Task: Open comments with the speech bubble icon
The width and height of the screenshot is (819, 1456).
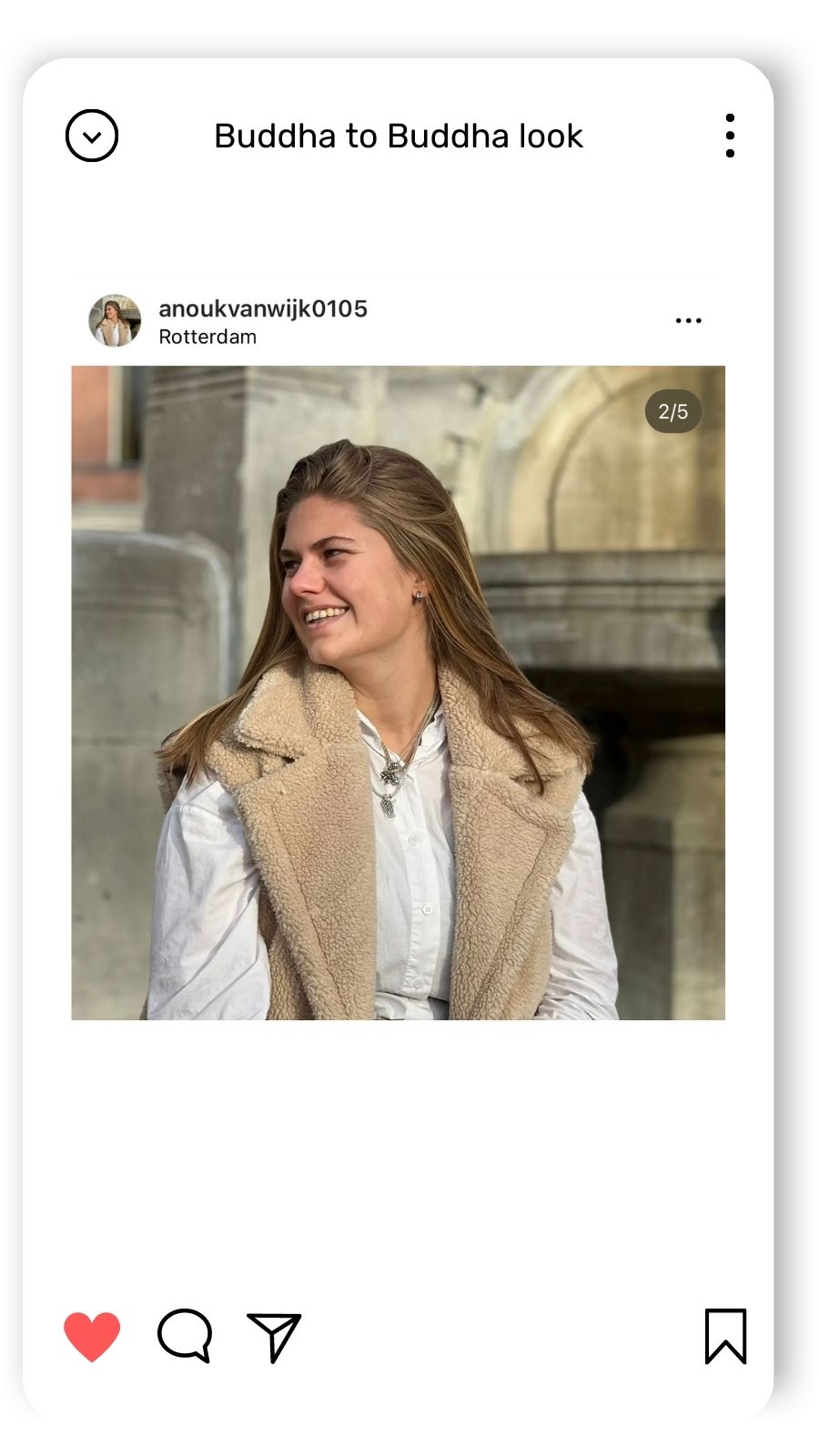Action: click(x=185, y=1336)
